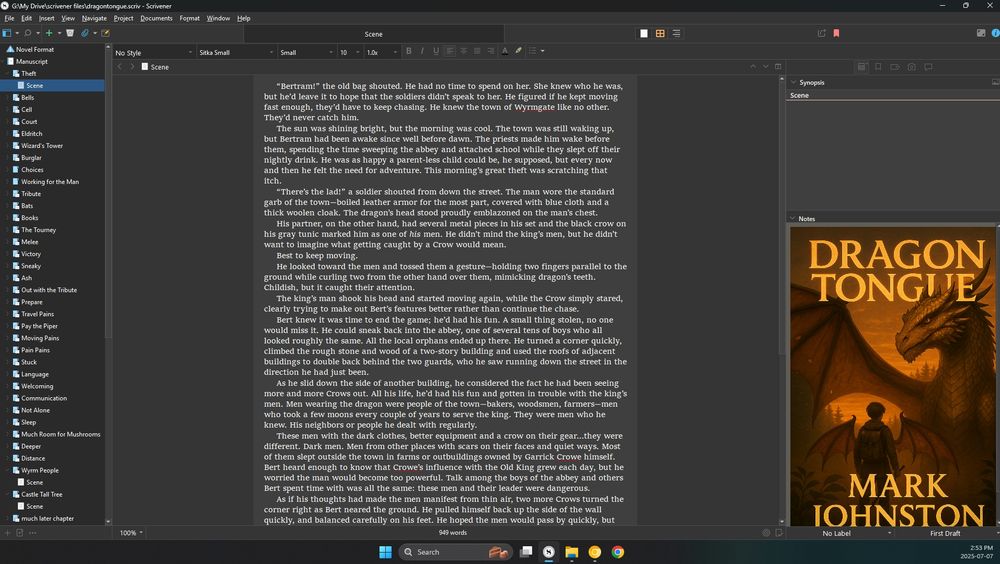
Task: Go forward in editor history arrow
Action: (x=132, y=66)
